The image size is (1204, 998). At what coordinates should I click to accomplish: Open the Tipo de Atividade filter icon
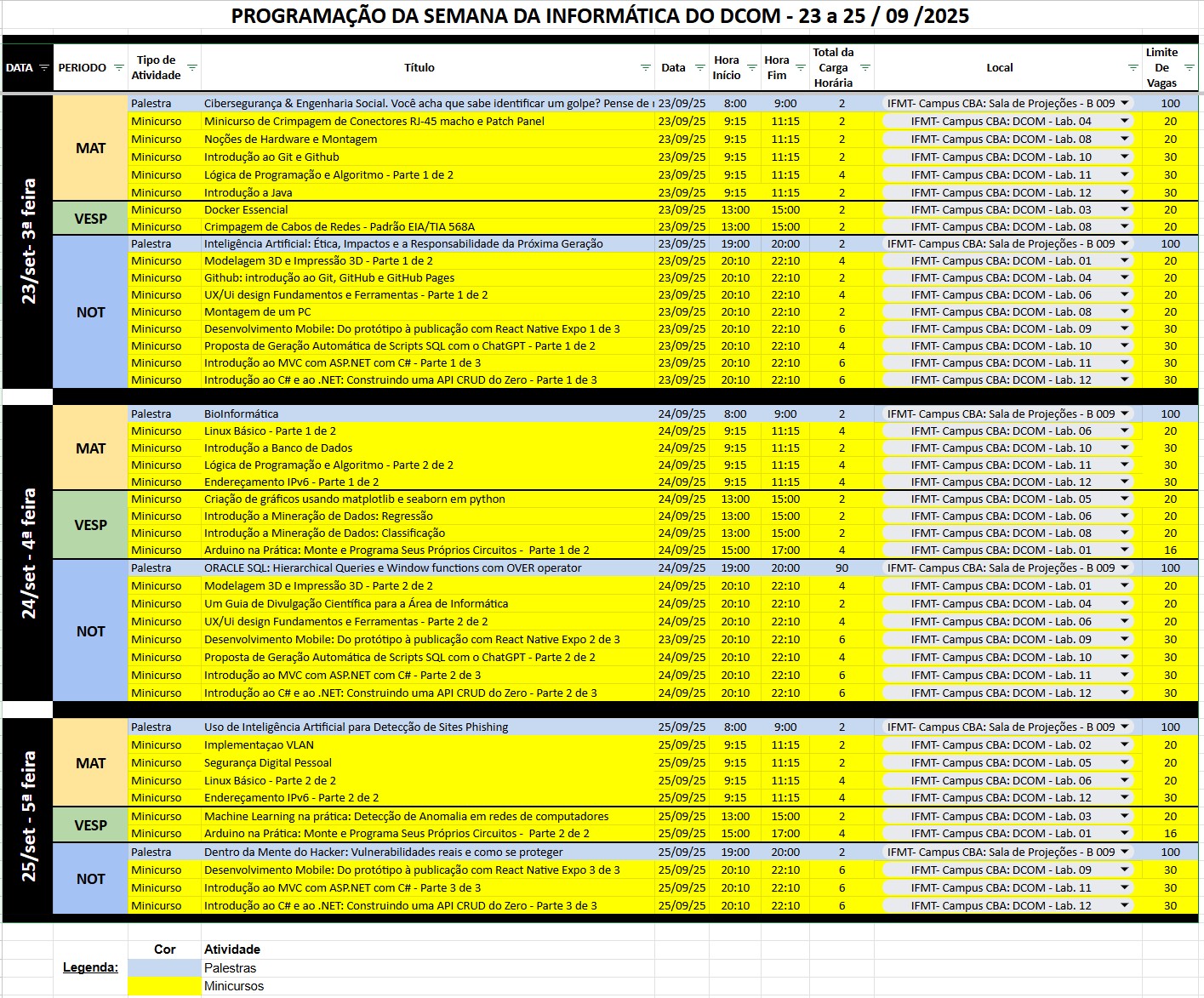[x=192, y=68]
